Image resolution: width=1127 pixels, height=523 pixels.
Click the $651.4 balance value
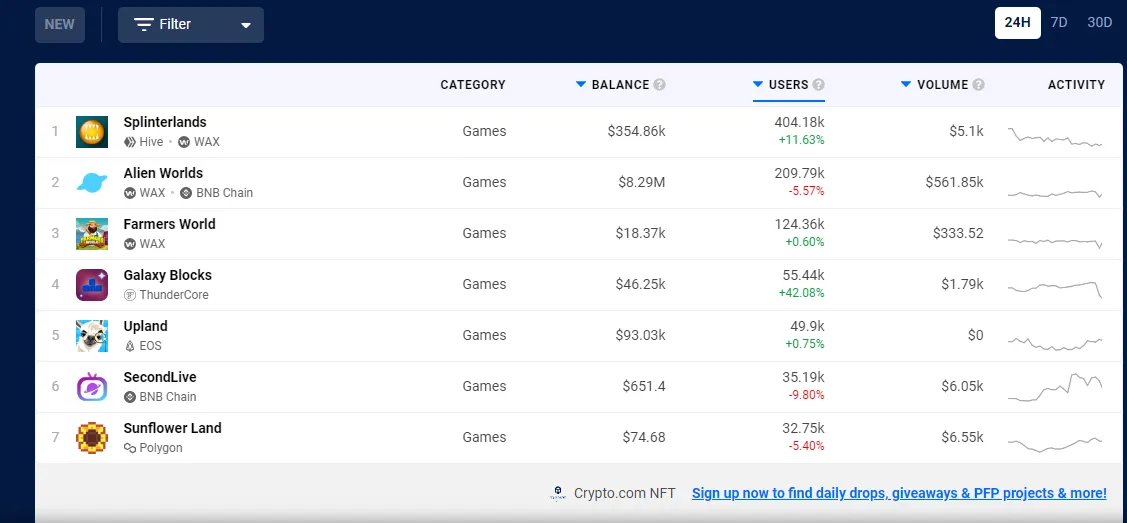[x=644, y=387]
